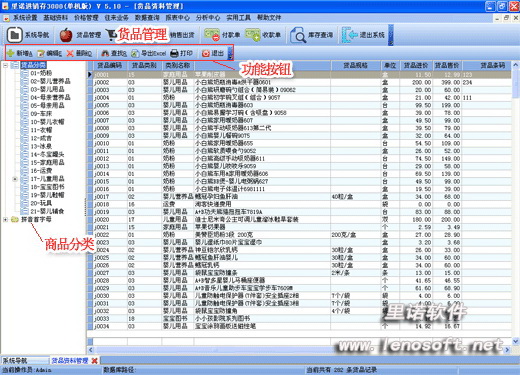Add a new product with 新增
This screenshot has width=520, height=375.
pyautogui.click(x=20, y=53)
